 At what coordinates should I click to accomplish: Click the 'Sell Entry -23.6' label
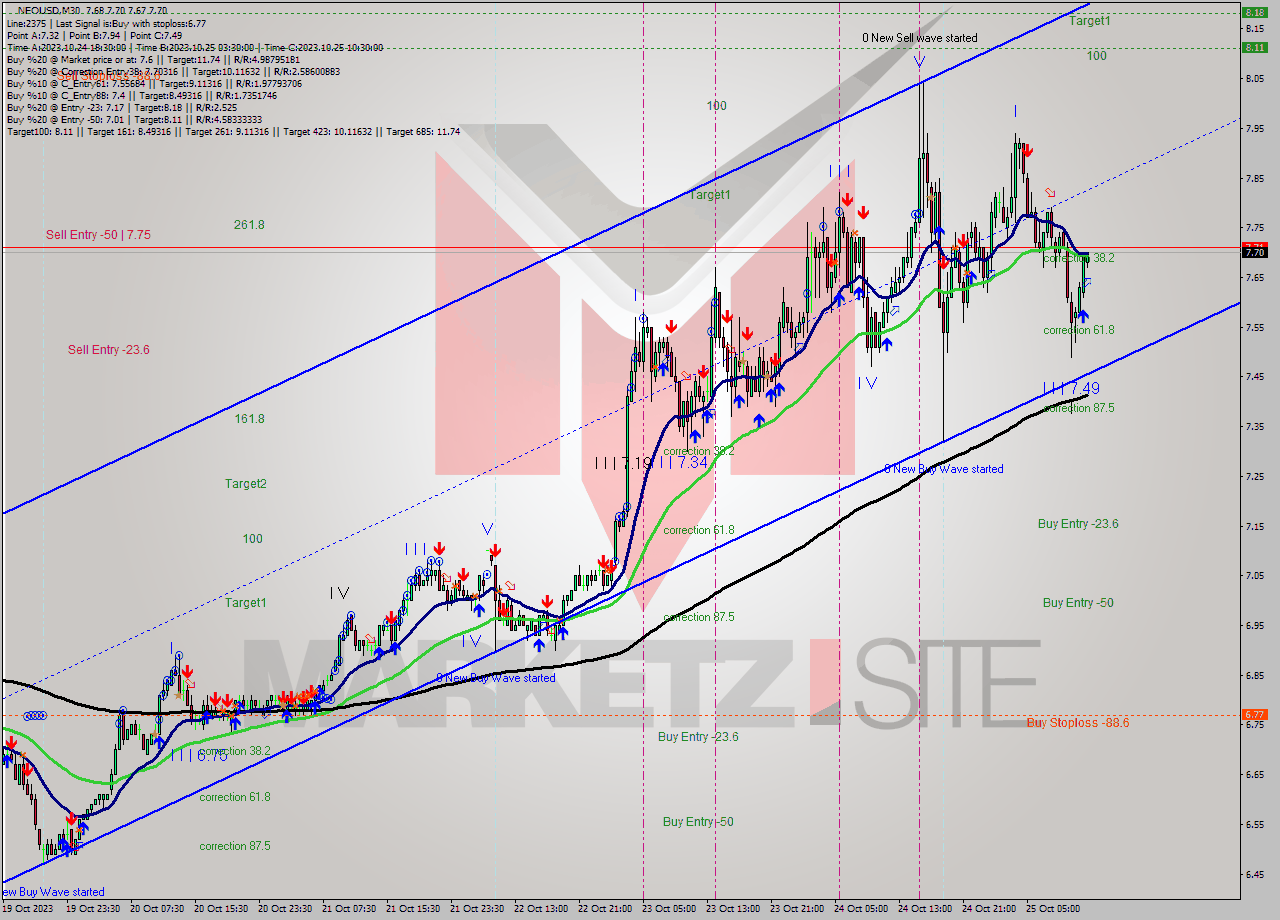[109, 350]
